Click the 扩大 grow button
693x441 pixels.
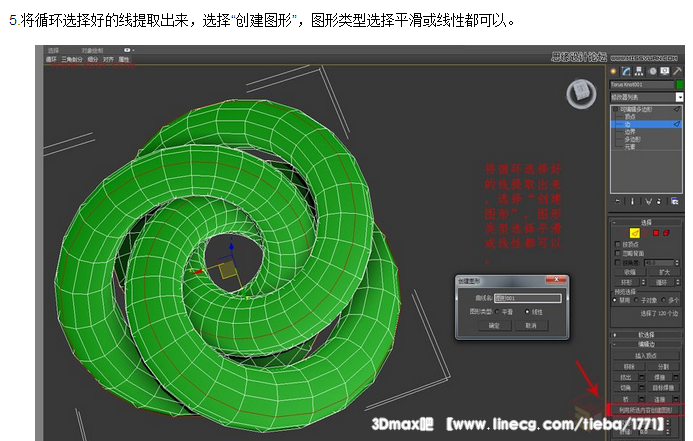tap(664, 272)
